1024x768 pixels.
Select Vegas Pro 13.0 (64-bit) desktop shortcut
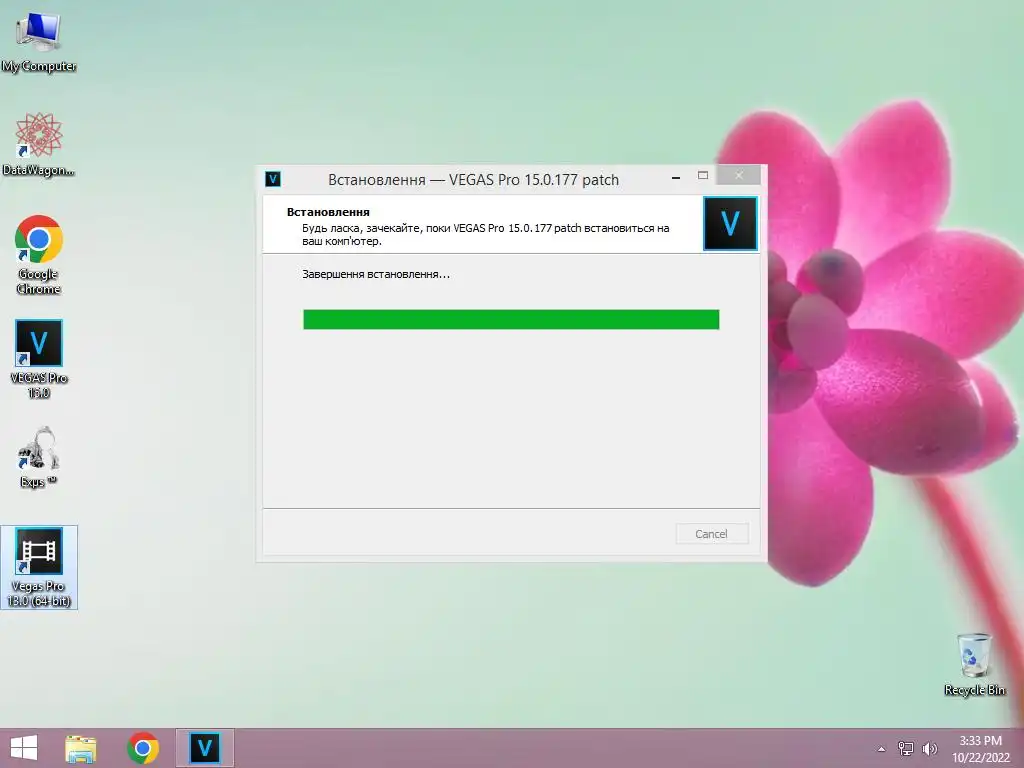(x=39, y=568)
